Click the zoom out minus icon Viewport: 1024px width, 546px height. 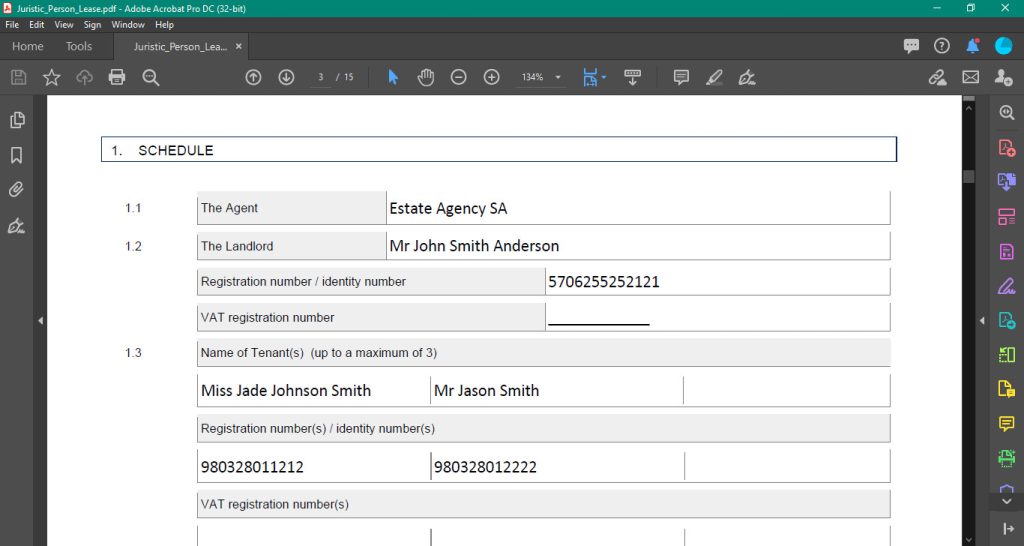[459, 77]
